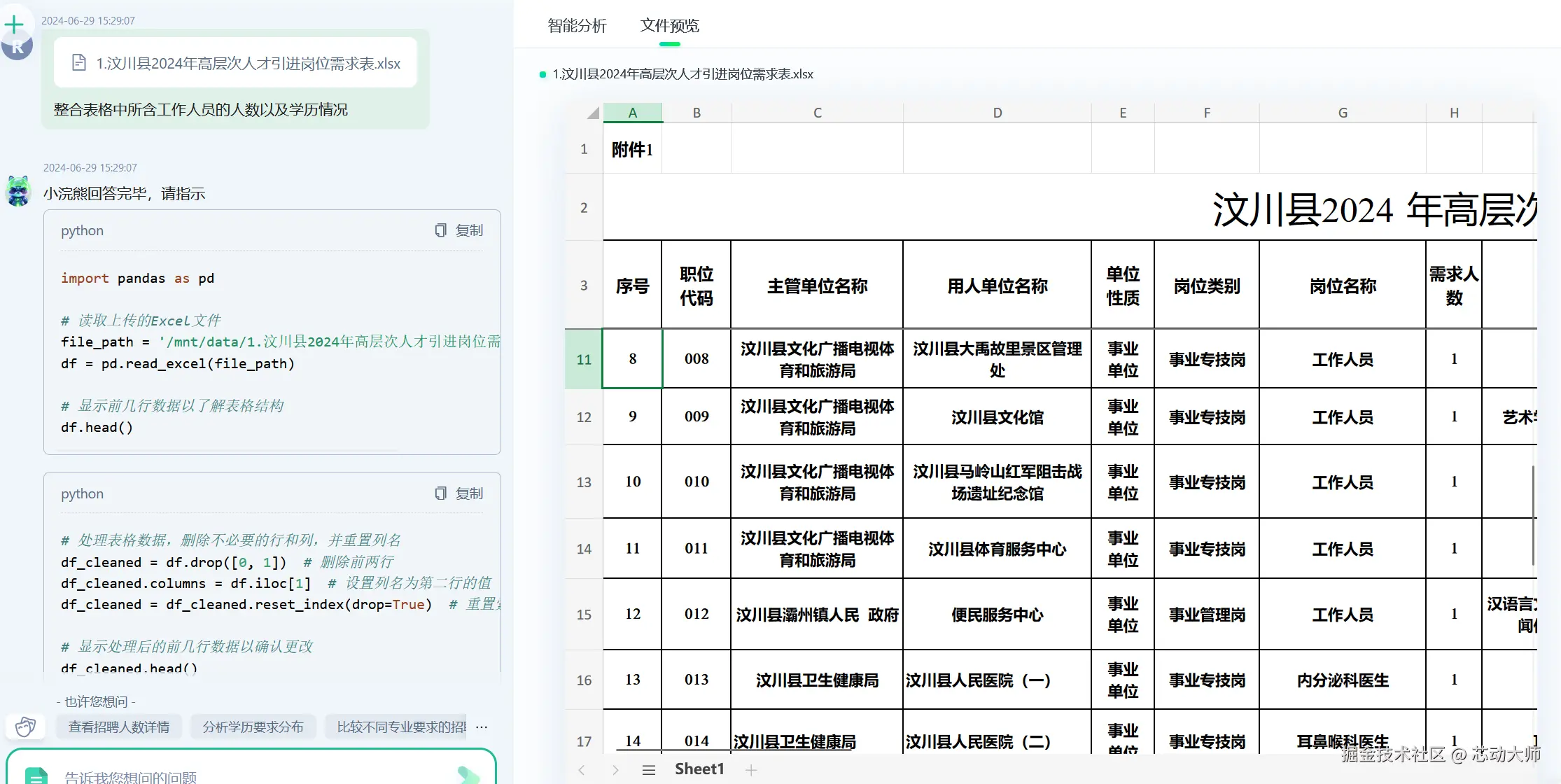Screen dimensions: 1561x784
Task: Switch to the 智能分析 tab
Action: click(x=577, y=26)
